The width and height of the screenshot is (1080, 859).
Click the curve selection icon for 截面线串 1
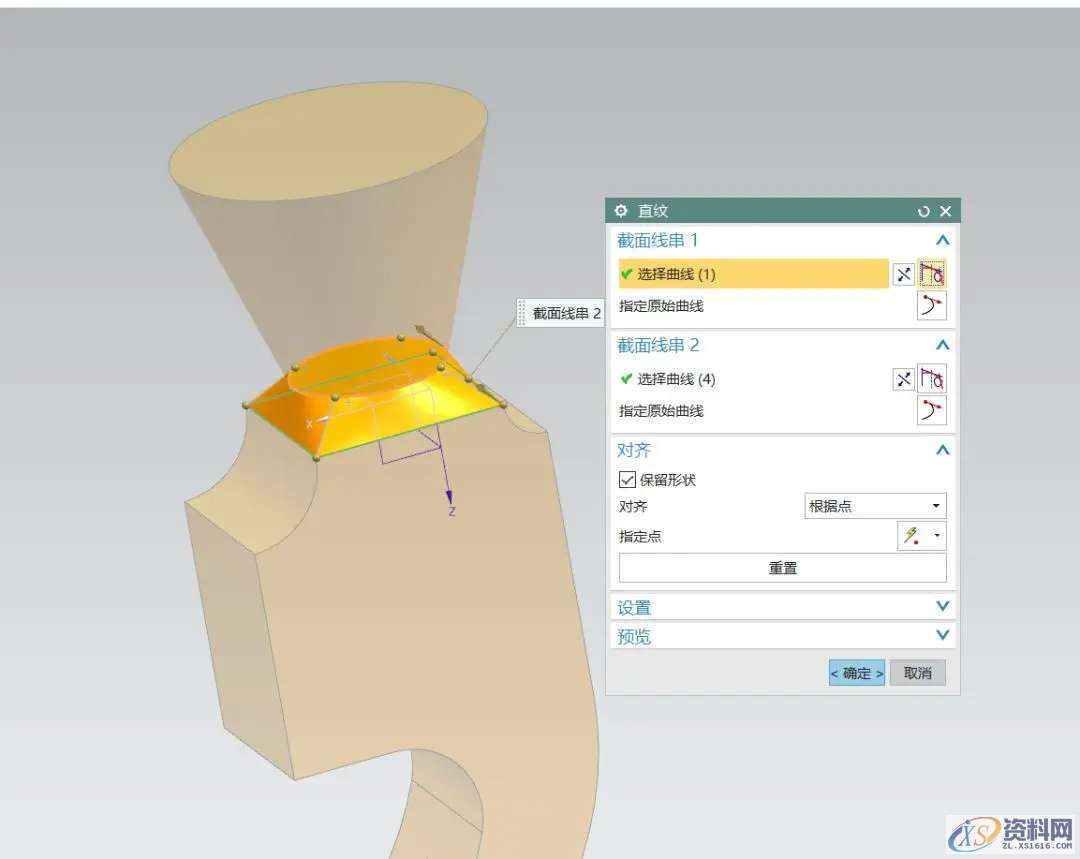point(932,274)
